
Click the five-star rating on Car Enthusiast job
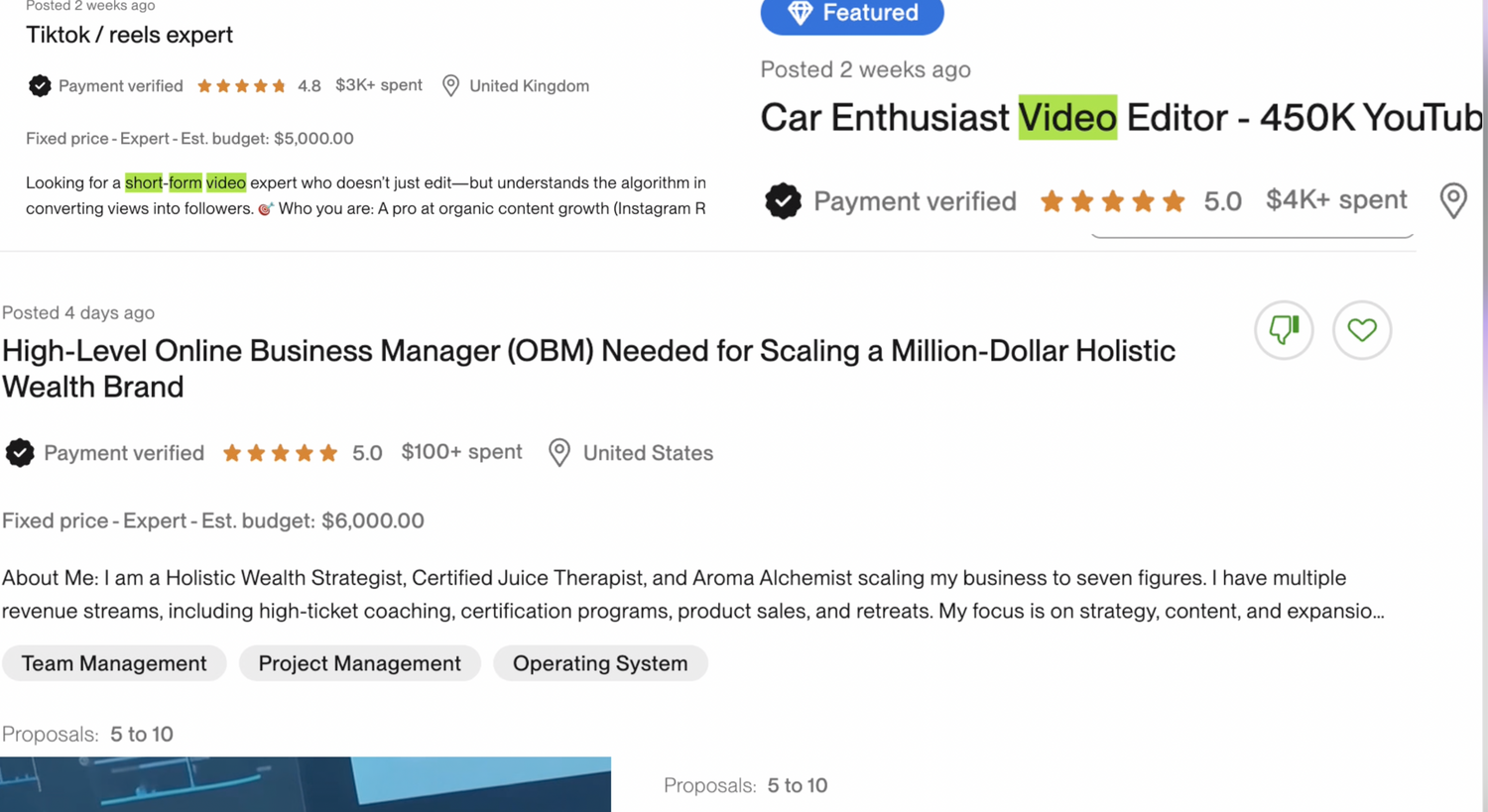(x=1112, y=201)
